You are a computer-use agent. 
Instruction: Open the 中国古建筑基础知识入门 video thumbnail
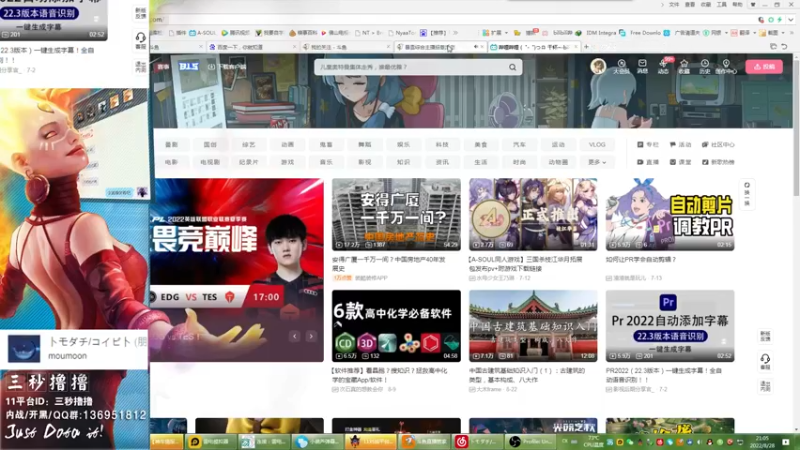[x=533, y=326]
